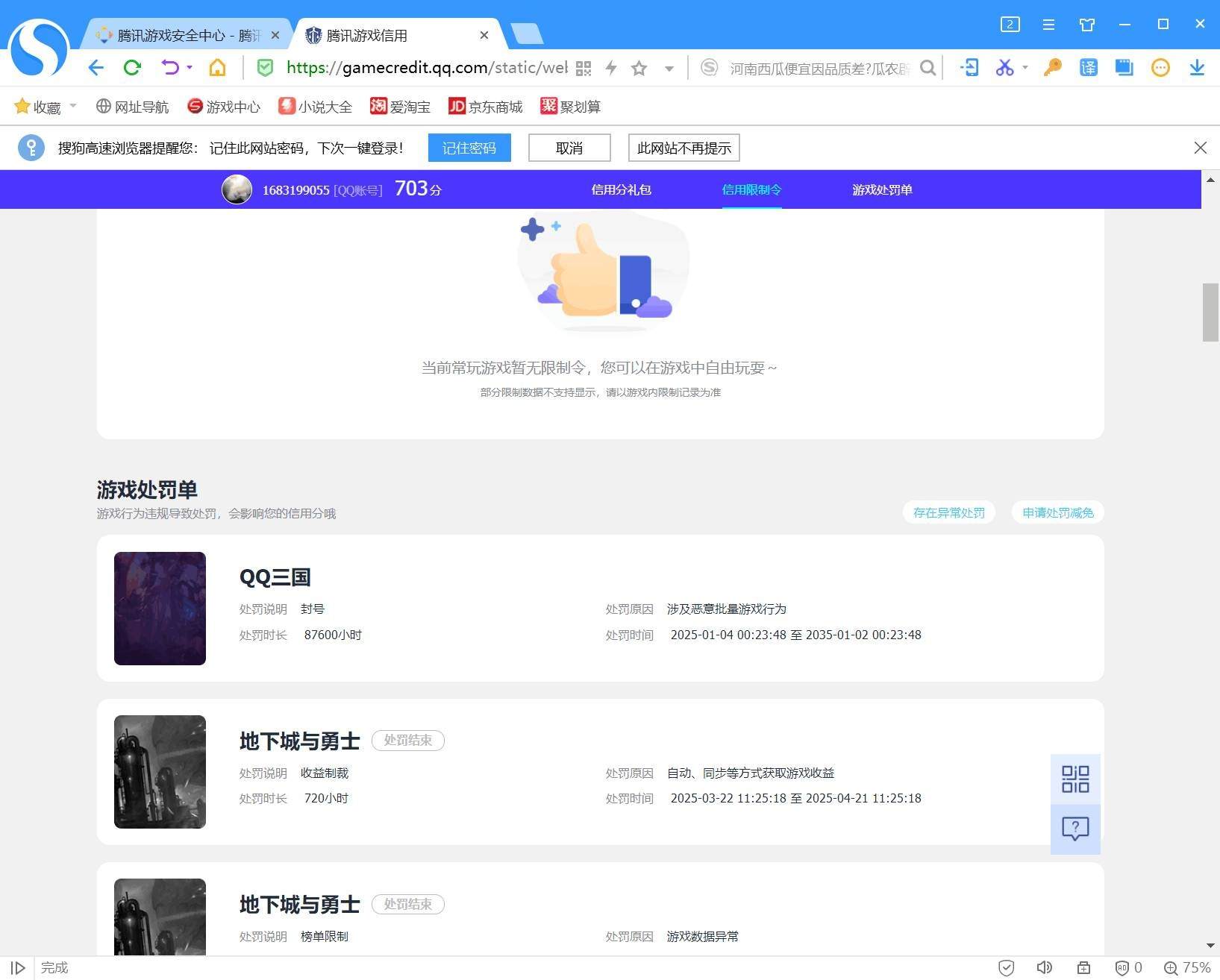Click the Sogou search input box
Image resolution: width=1220 pixels, height=980 pixels.
819,69
